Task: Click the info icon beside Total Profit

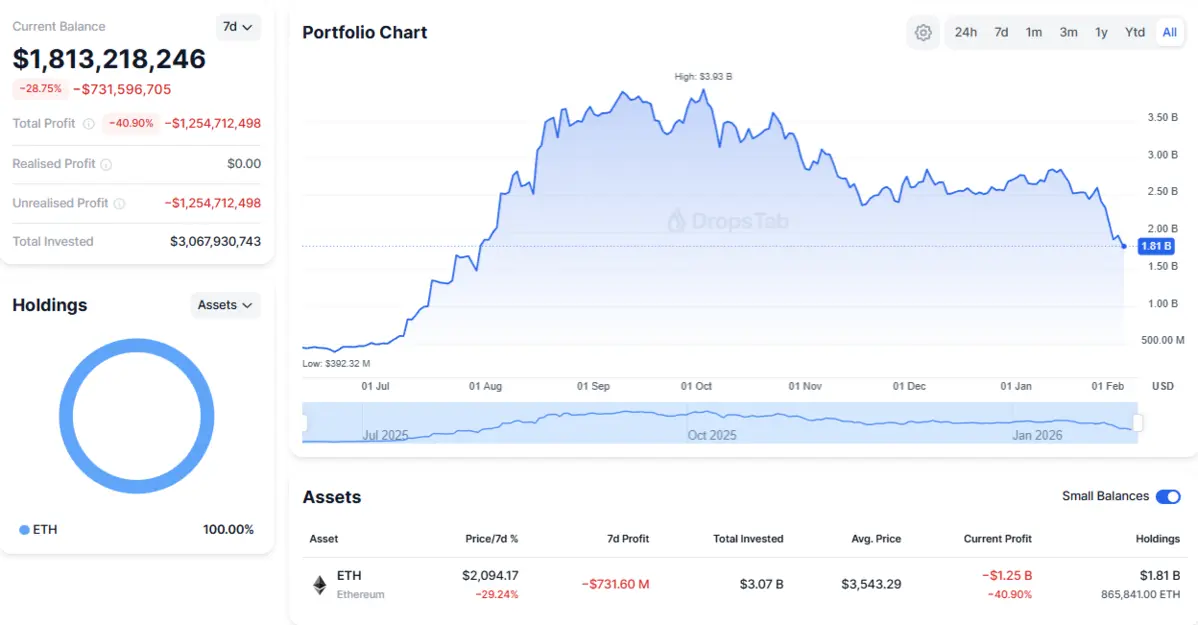Action: [x=88, y=124]
